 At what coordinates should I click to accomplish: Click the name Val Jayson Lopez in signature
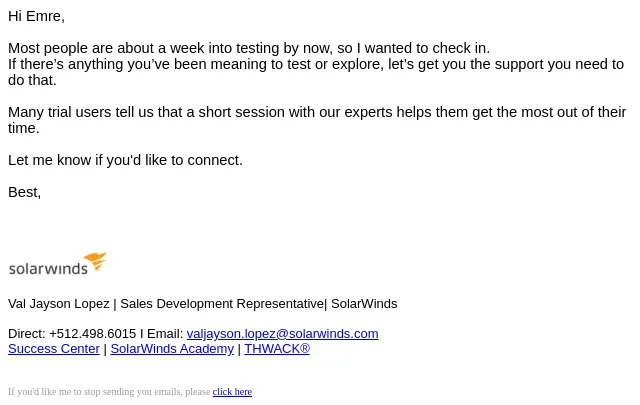point(59,304)
